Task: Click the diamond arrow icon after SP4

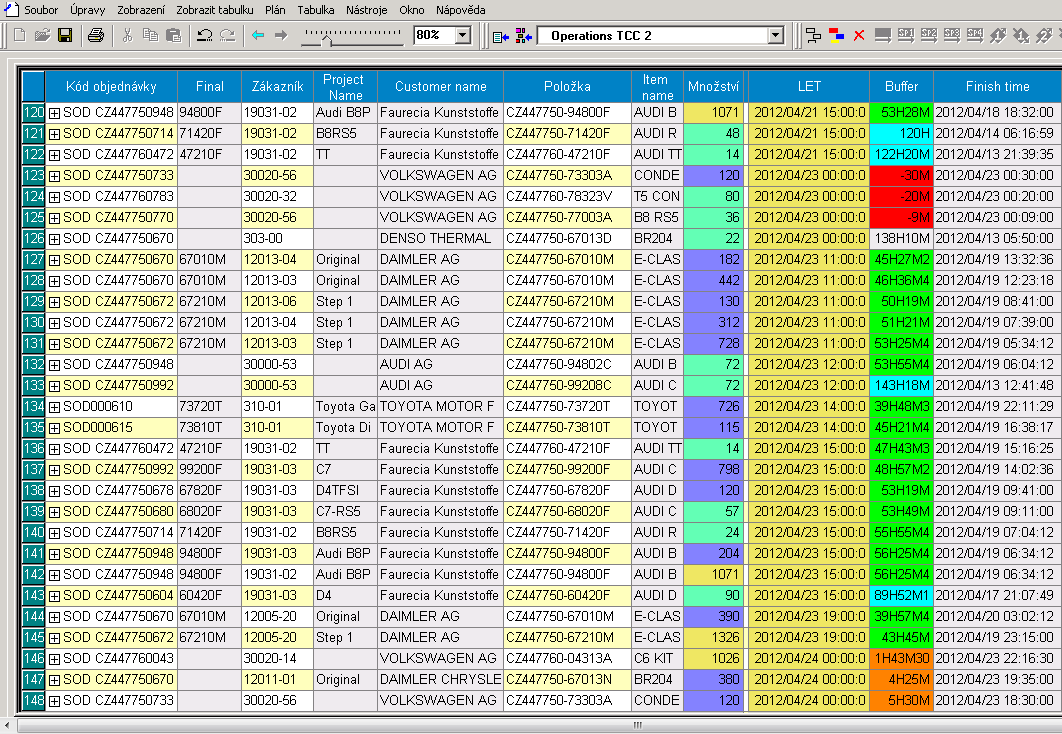Action: click(998, 35)
